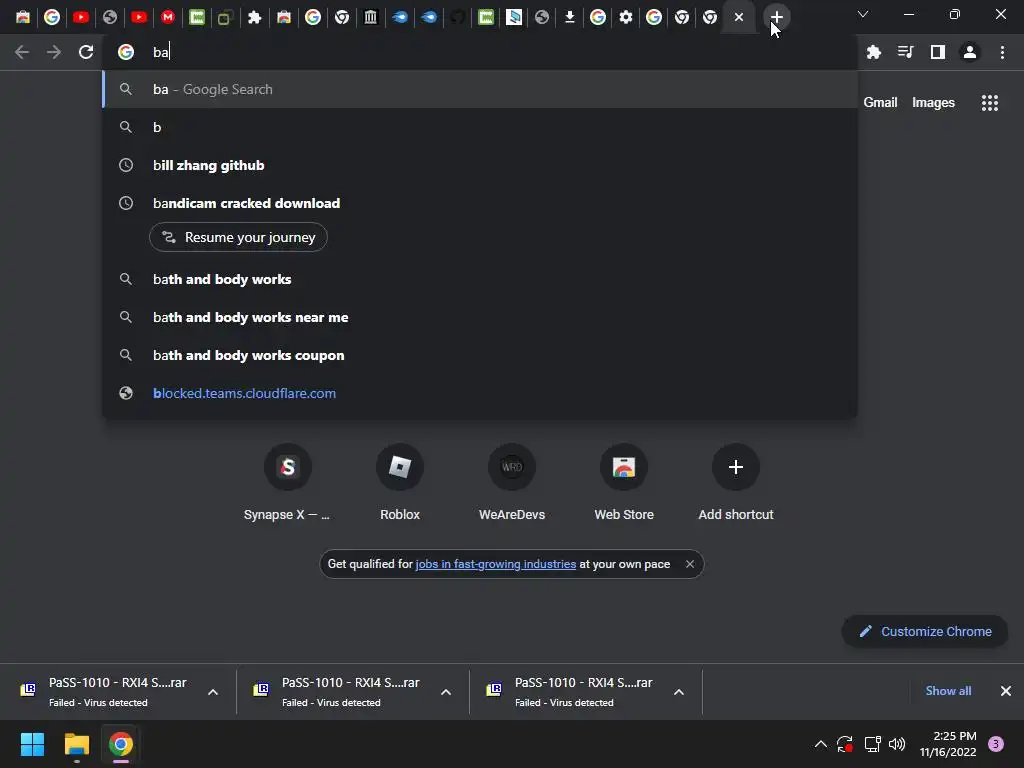The height and width of the screenshot is (768, 1024).
Task: Dismiss the Get qualified promo
Action: coord(690,564)
